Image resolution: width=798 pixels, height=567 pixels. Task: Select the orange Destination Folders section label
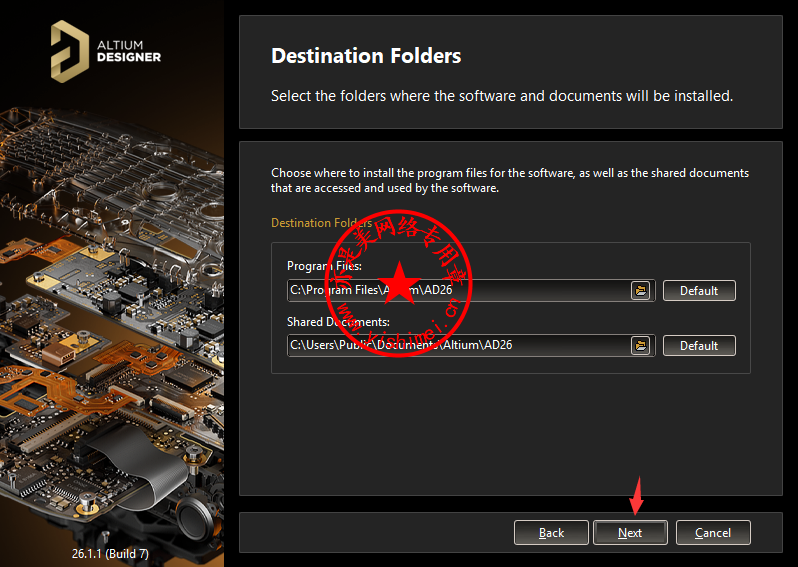click(321, 223)
